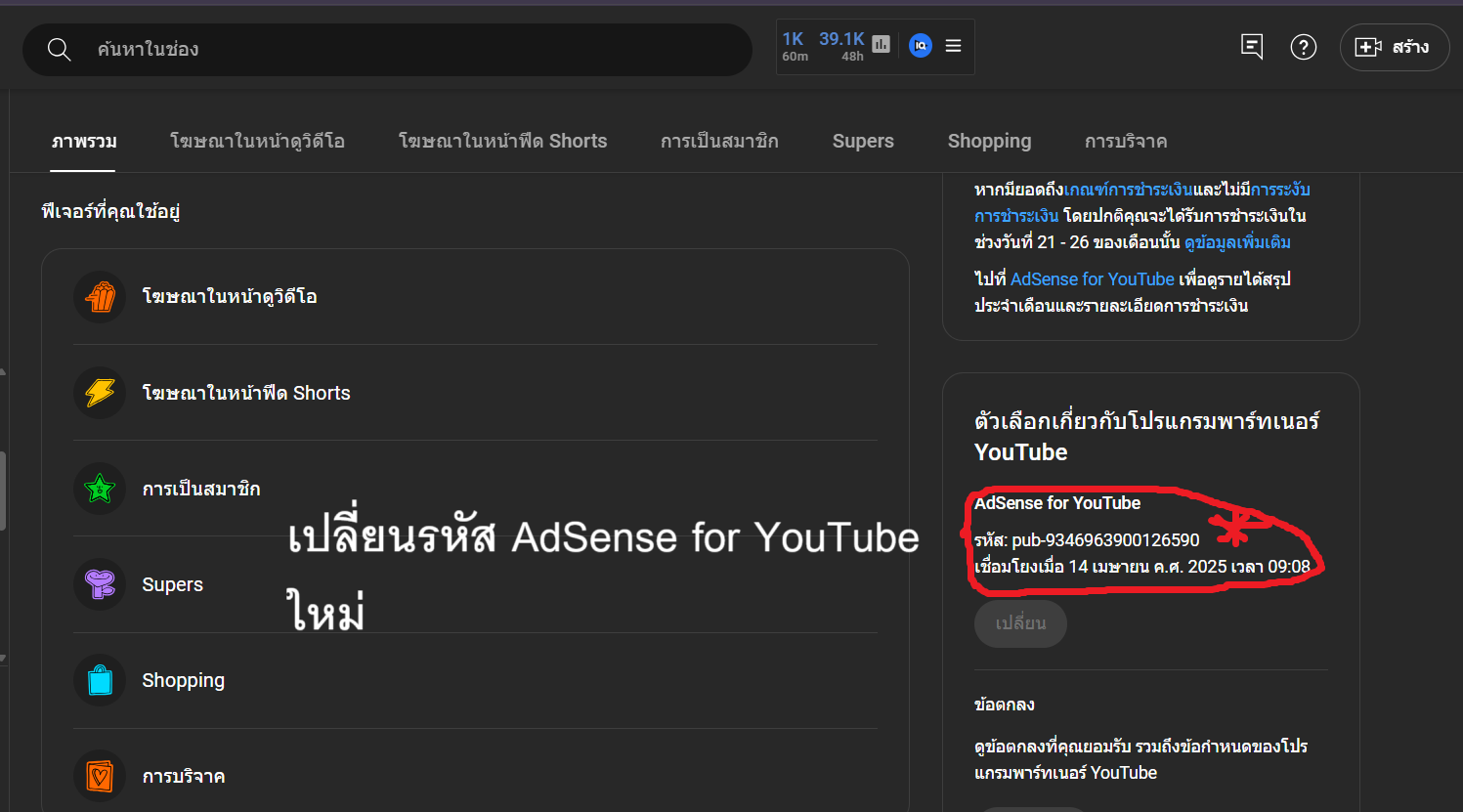Switch to โฆษณาในหน้าฟีด Shorts tab
This screenshot has height=812, width=1463.
pyautogui.click(x=502, y=142)
